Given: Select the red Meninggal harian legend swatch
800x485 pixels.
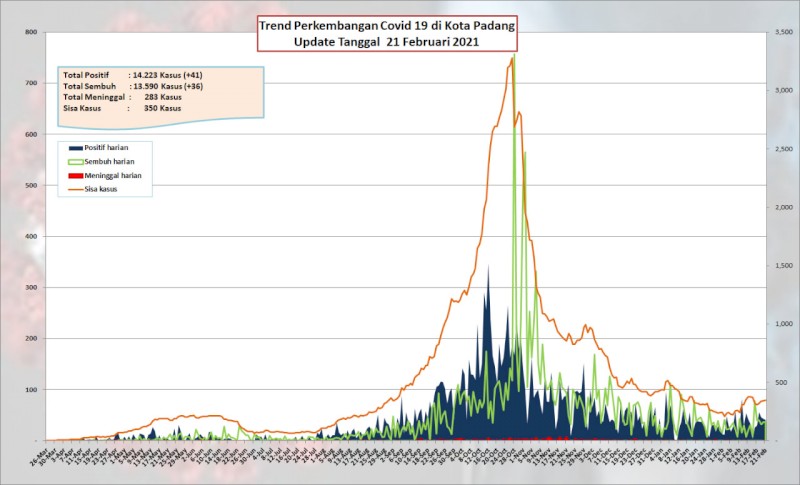Looking at the screenshot, I should [76, 175].
